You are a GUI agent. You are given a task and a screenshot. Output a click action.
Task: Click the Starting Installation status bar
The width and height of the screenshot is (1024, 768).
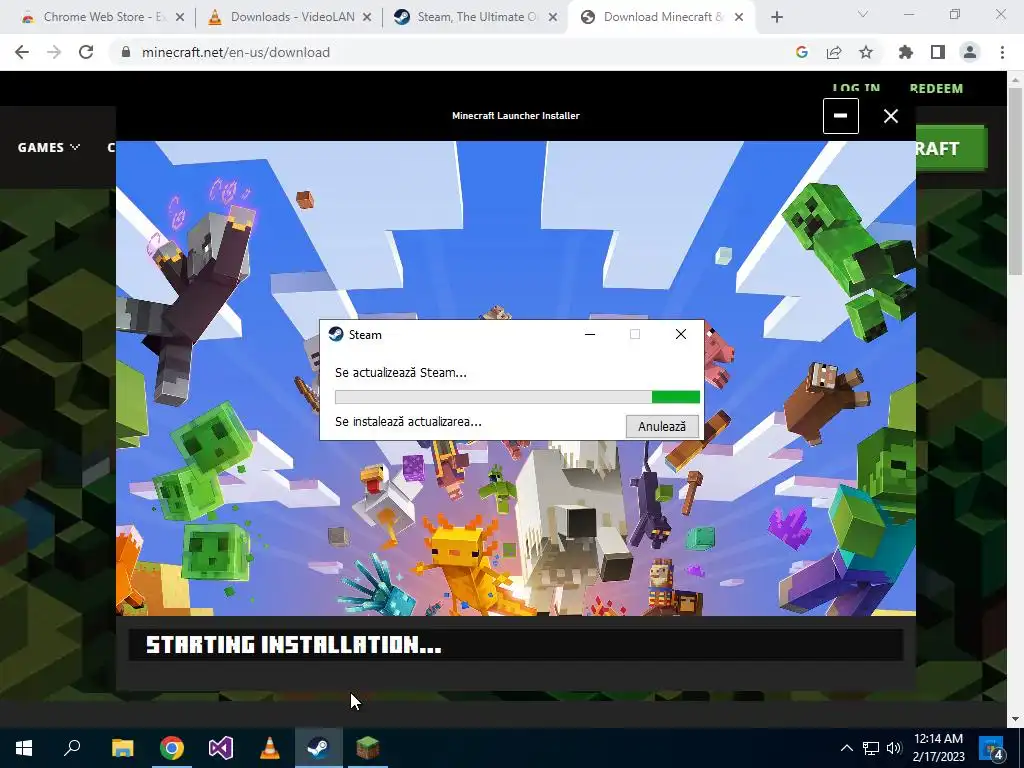pos(516,645)
